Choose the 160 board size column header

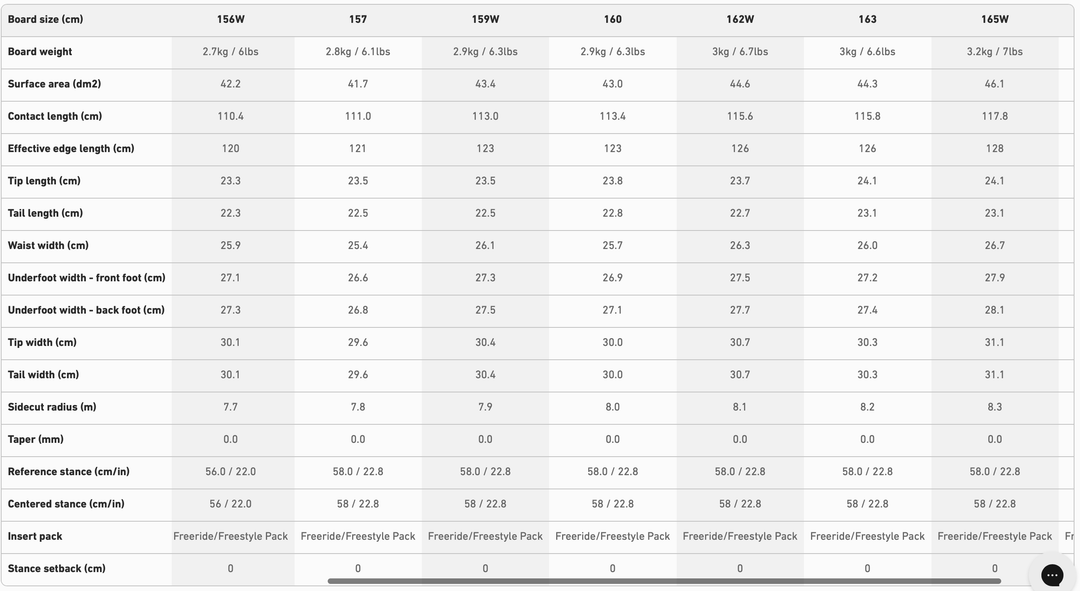click(613, 19)
